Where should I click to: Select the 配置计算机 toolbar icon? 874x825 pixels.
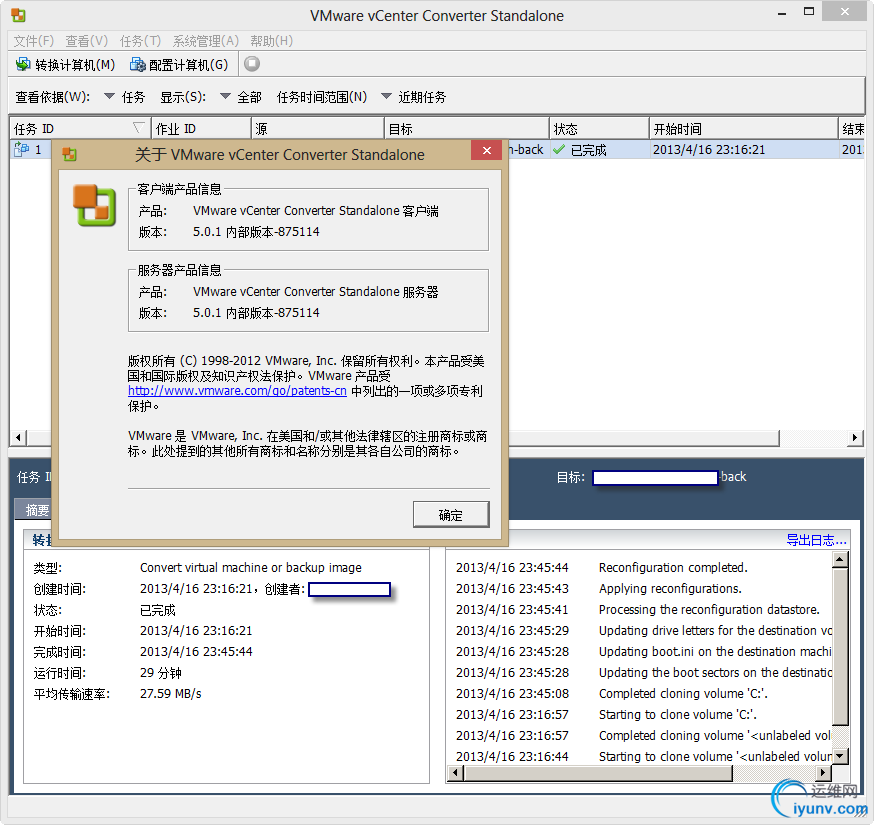[135, 63]
